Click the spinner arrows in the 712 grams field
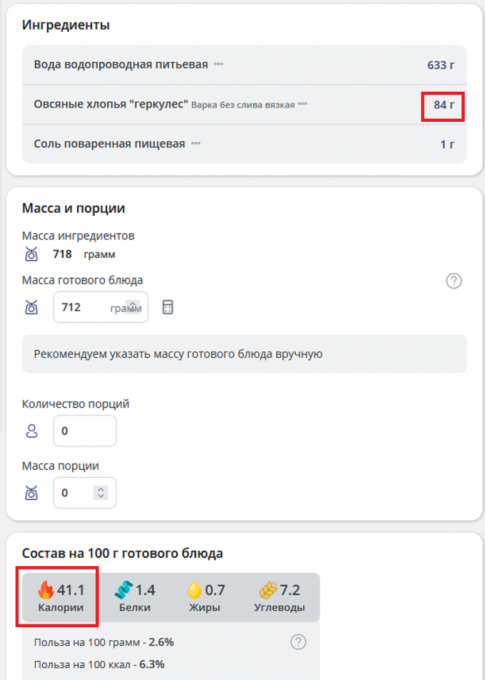Image resolution: width=485 pixels, height=680 pixels. click(133, 307)
